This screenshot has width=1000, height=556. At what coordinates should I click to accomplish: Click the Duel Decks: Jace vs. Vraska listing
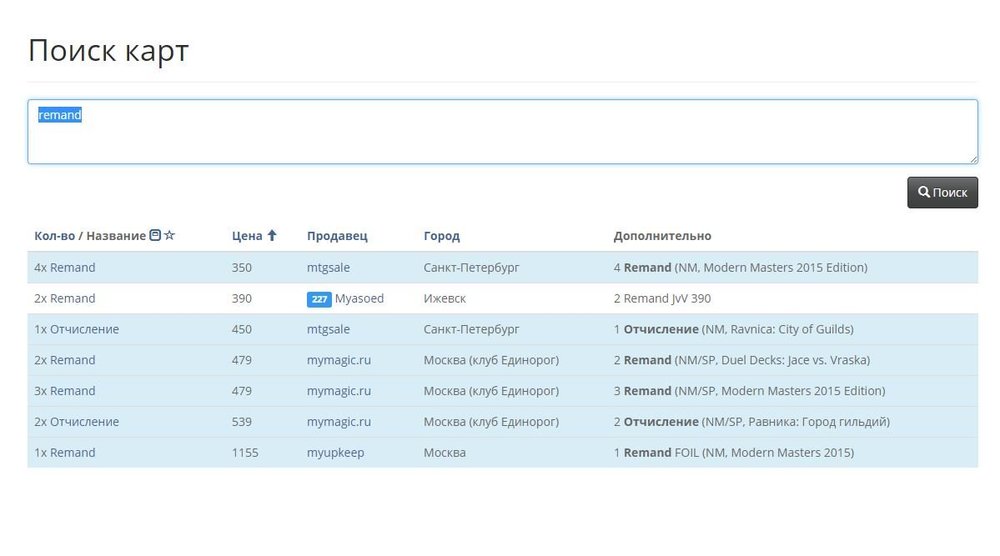[741, 360]
